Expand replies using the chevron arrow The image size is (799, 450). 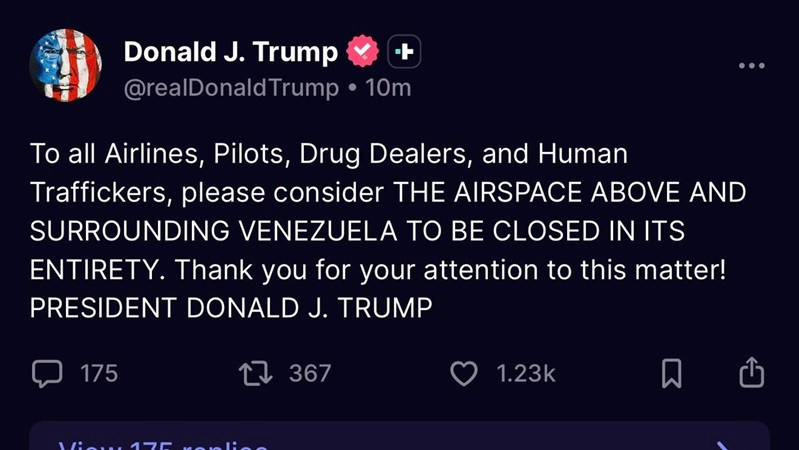click(x=722, y=444)
